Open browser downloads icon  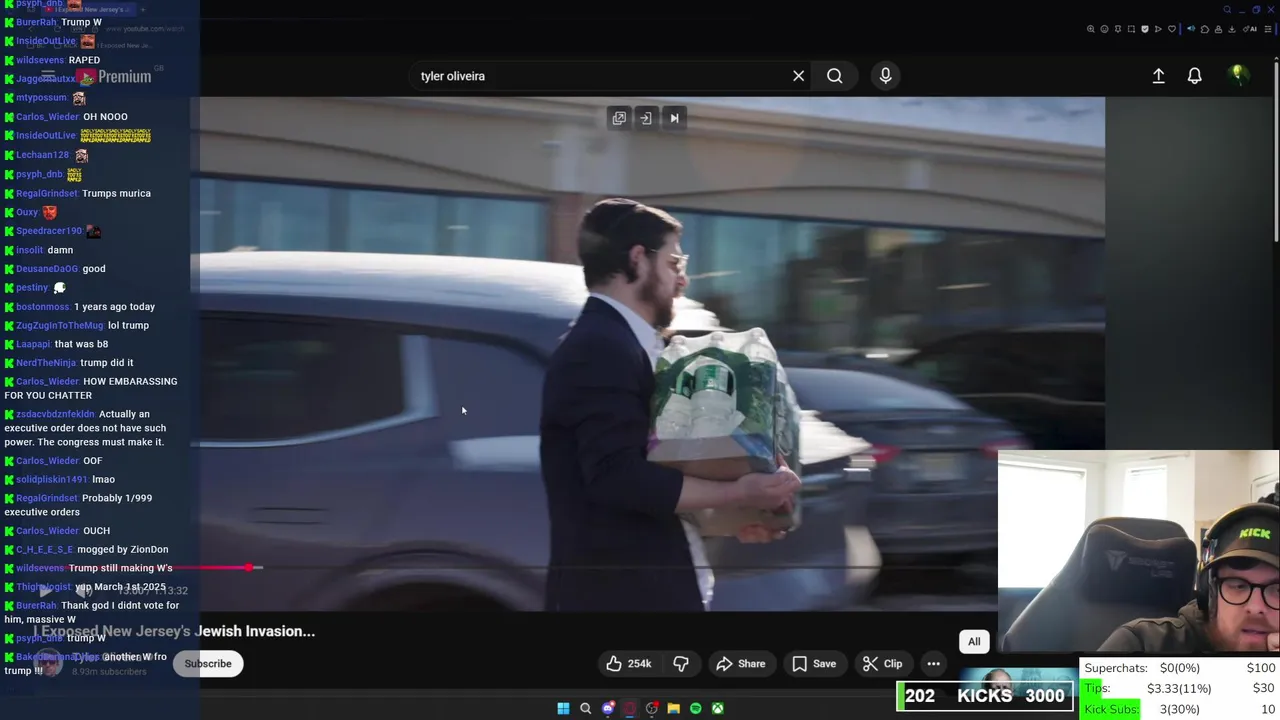tap(1232, 29)
